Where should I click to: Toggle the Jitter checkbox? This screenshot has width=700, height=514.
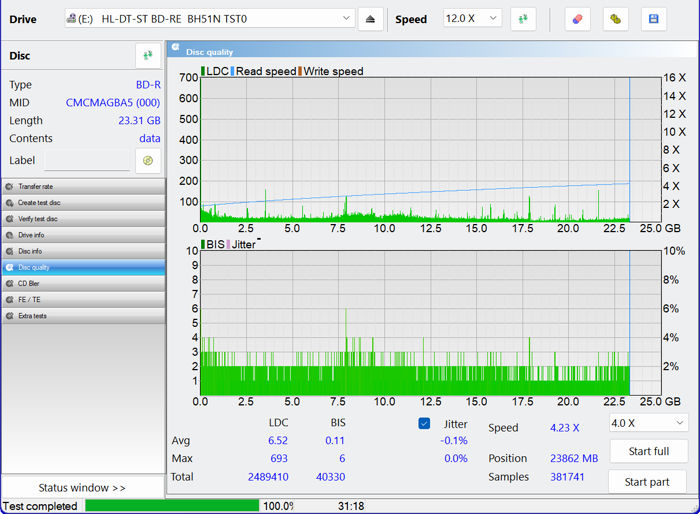coord(424,423)
